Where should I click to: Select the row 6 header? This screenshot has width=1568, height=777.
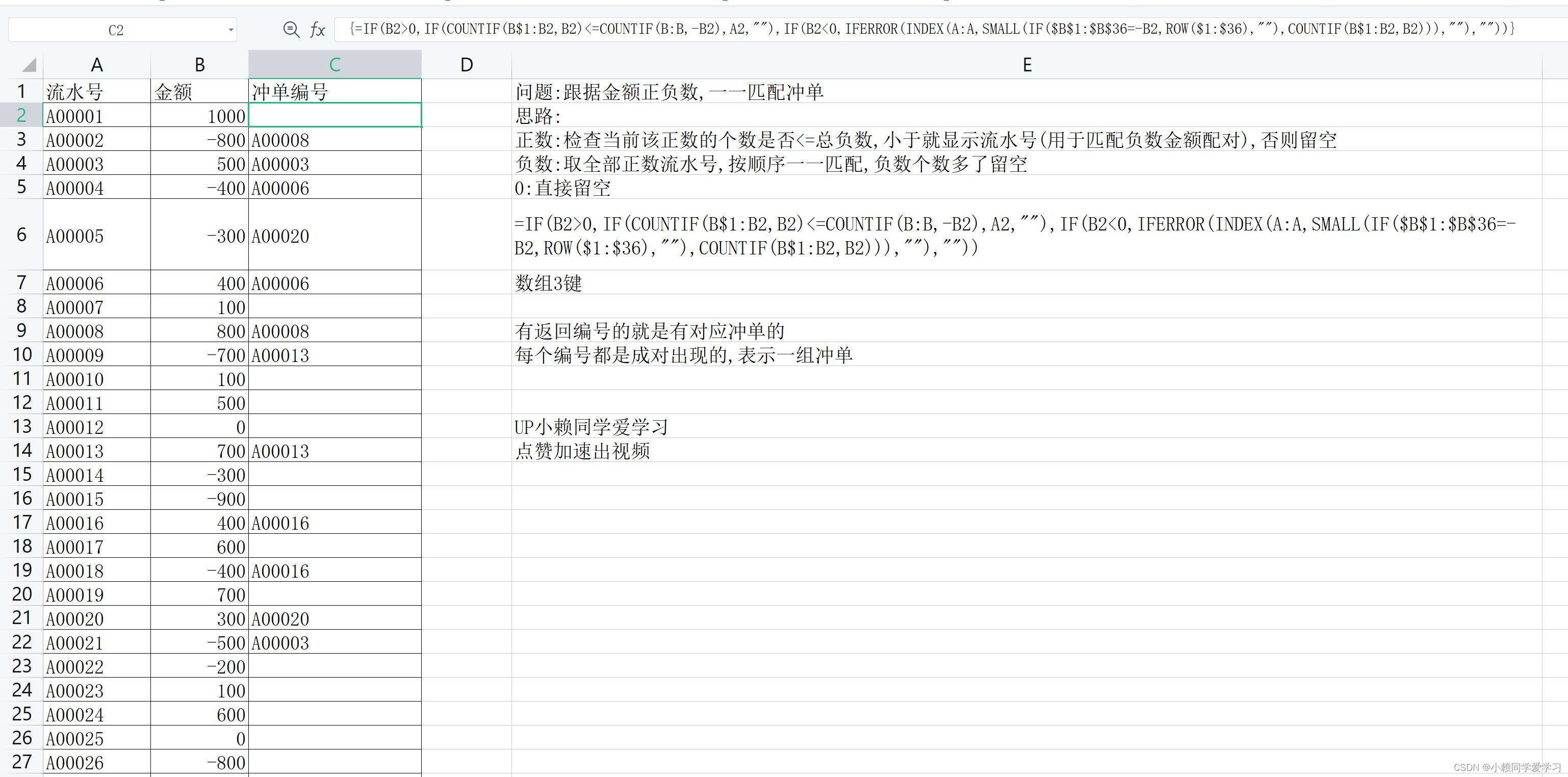pos(21,235)
